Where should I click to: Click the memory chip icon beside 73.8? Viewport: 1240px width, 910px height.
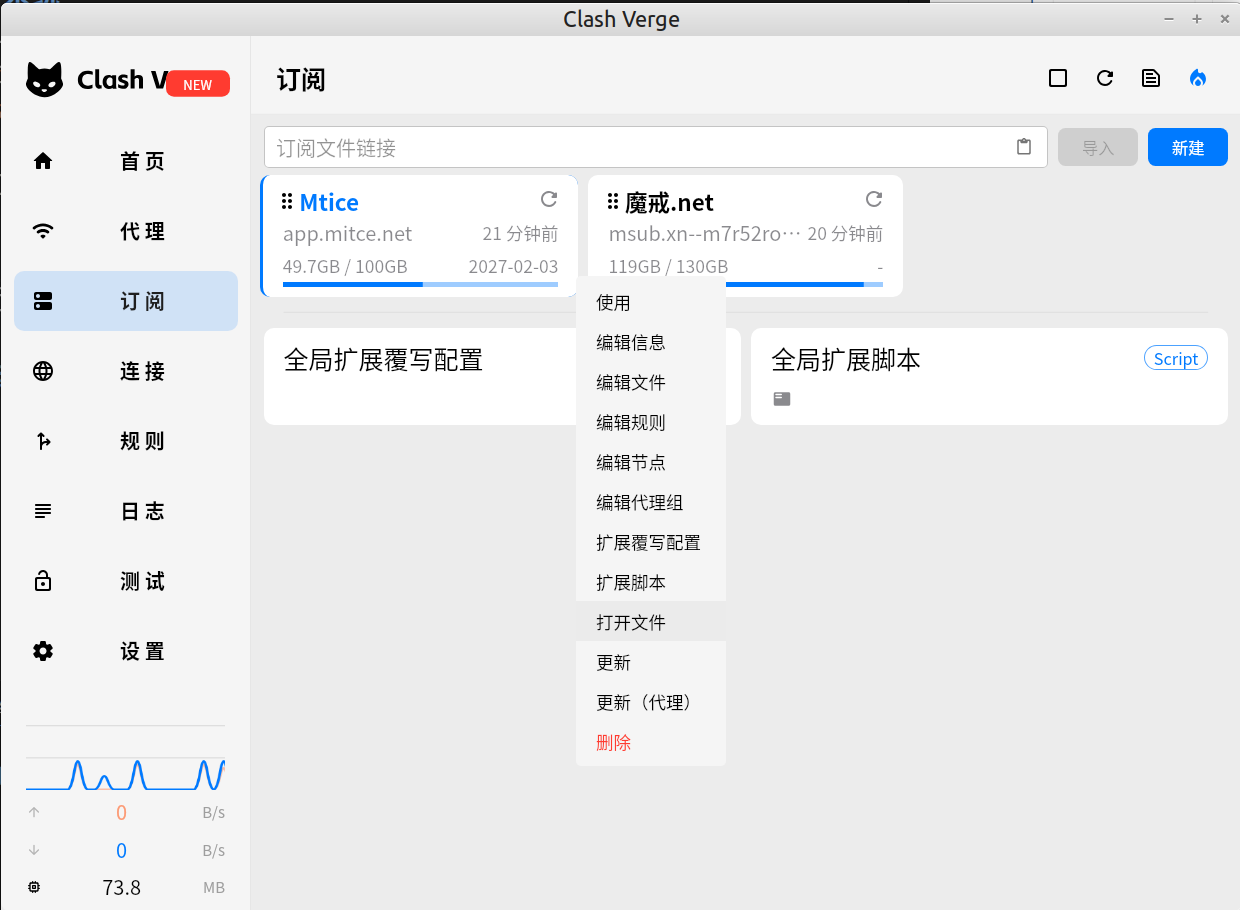tap(34, 887)
